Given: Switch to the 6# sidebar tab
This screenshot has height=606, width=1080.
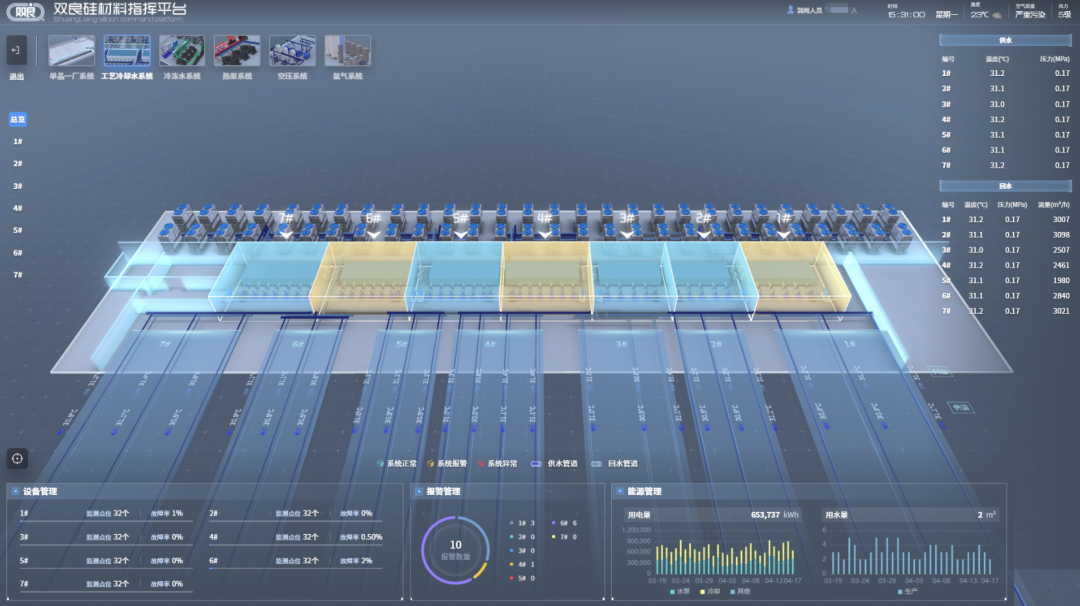Looking at the screenshot, I should (x=17, y=253).
